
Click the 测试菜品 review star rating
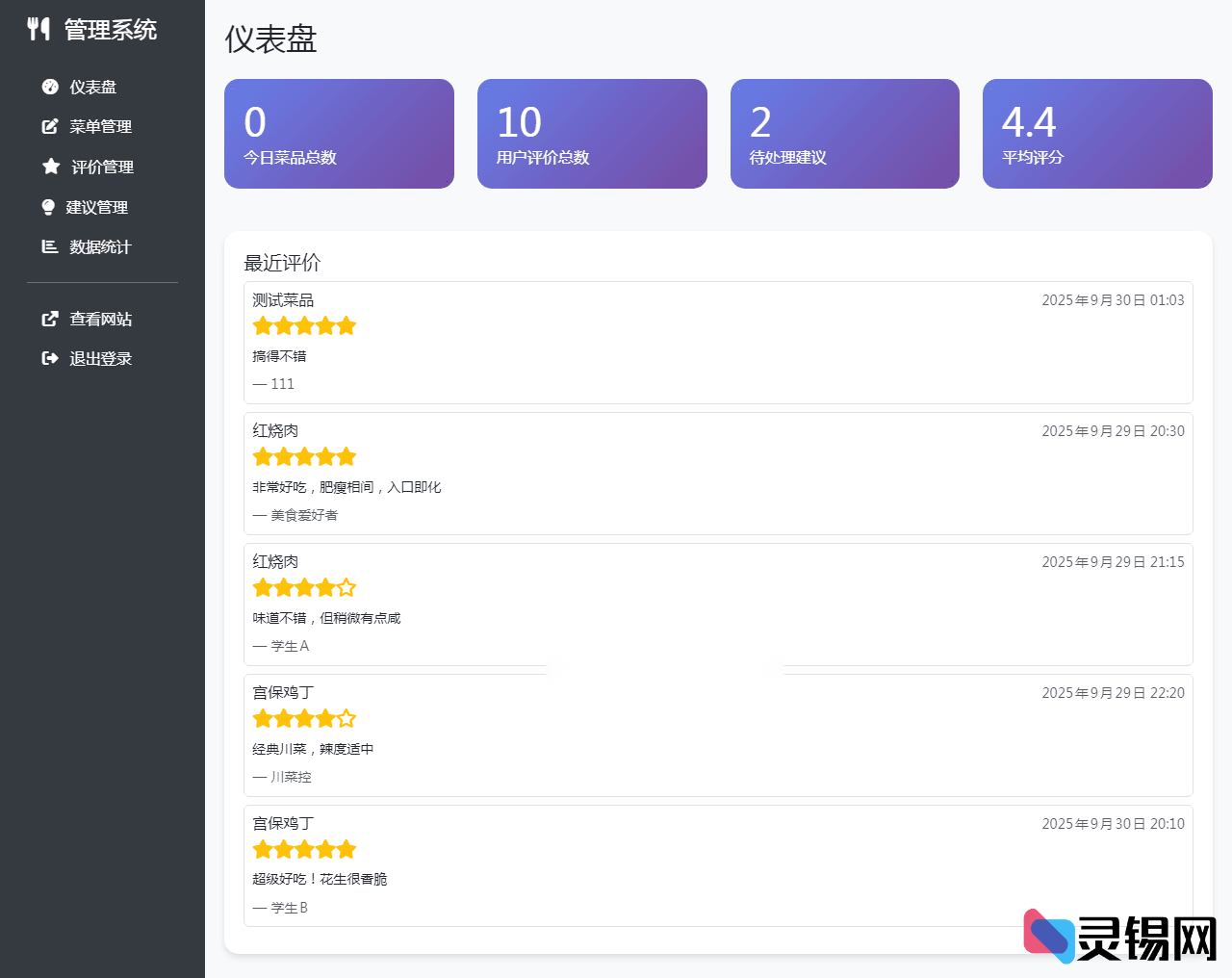point(304,326)
